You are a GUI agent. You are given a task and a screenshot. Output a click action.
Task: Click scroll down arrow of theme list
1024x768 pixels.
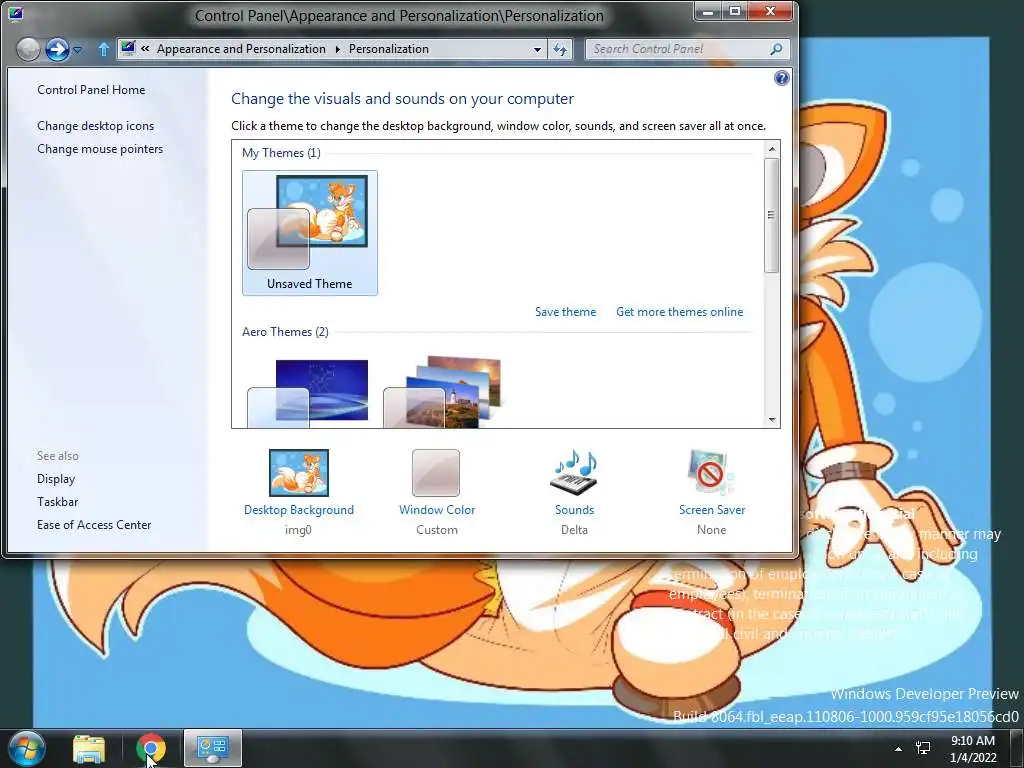click(772, 420)
